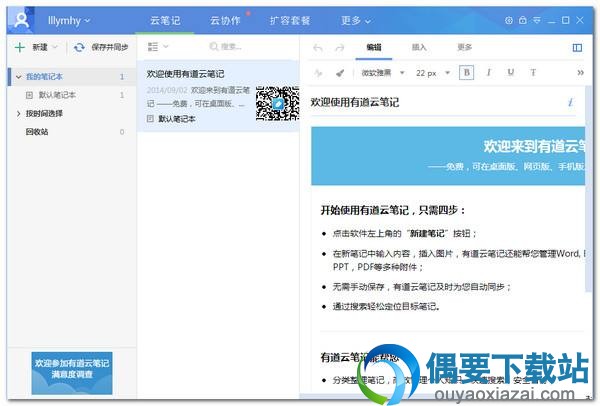Toggle Bold formatting
Screen dimensions: 600x406
click(466, 73)
